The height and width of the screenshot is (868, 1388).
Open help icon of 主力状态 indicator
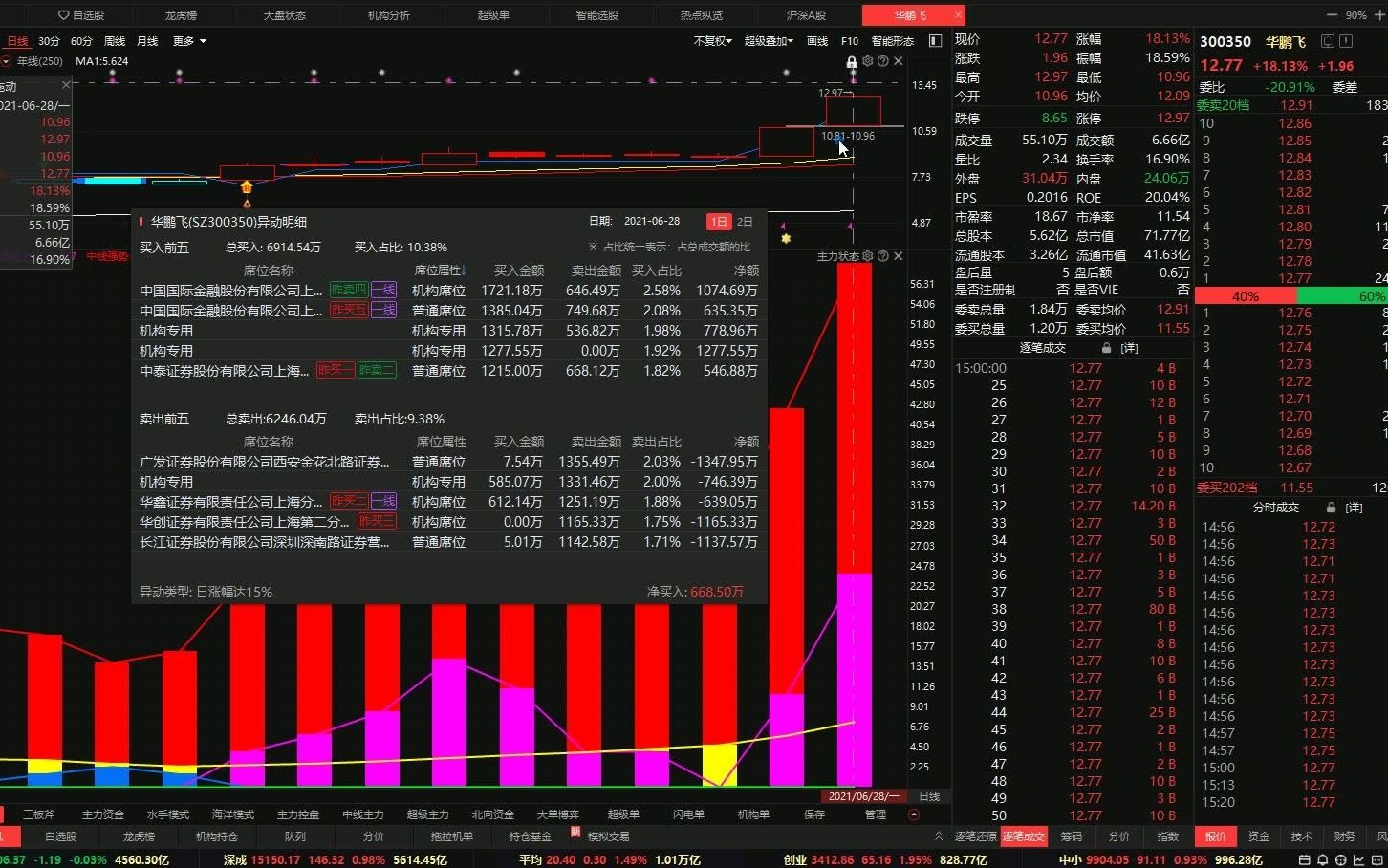(x=882, y=256)
